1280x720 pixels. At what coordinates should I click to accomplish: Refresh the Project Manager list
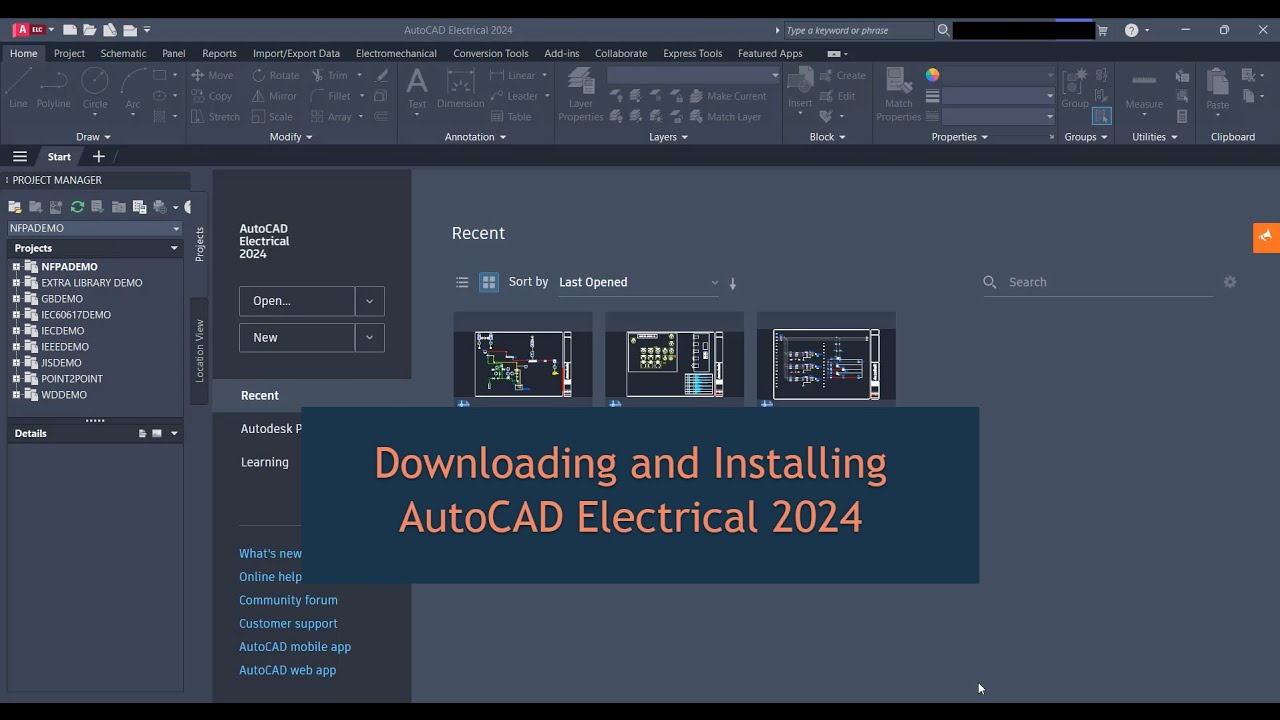(77, 207)
